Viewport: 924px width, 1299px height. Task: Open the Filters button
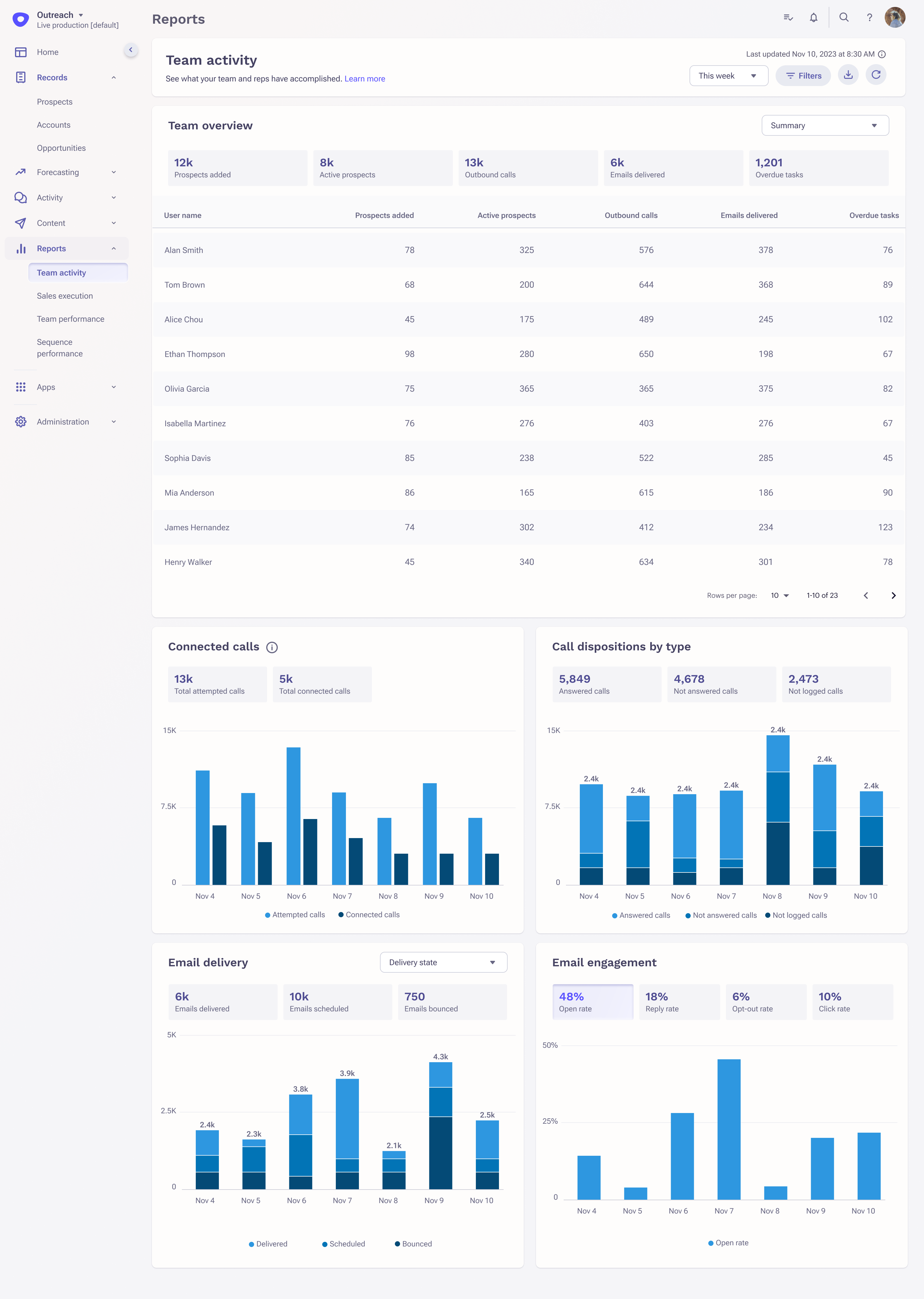tap(803, 76)
